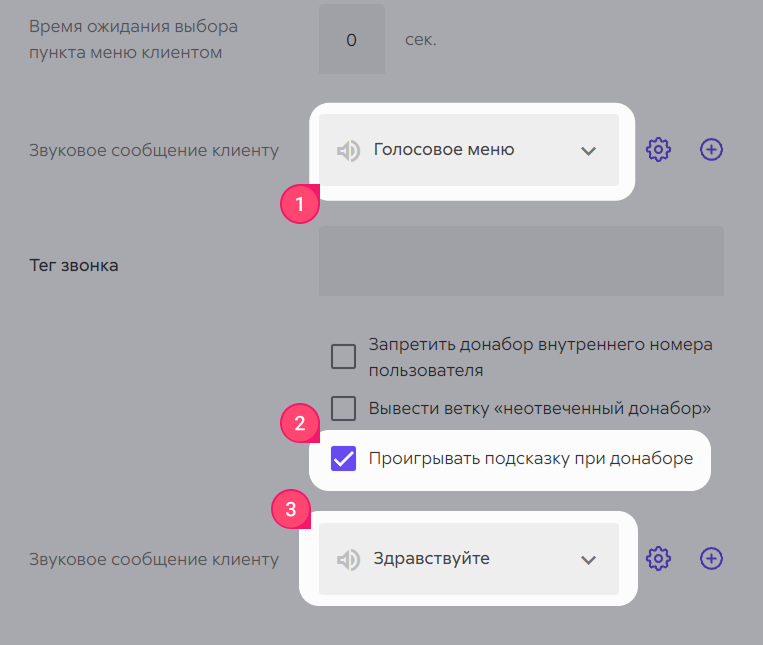Click speaker icon in Здравствуйте field
763x645 pixels.
tap(348, 559)
